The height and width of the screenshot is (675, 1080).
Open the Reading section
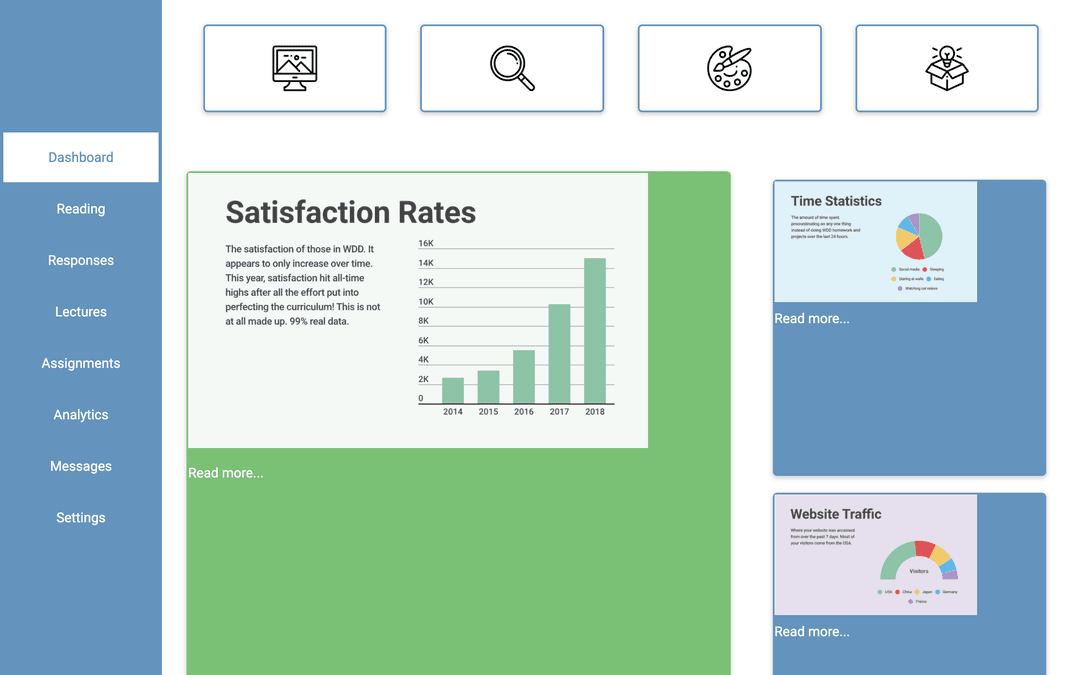point(81,209)
